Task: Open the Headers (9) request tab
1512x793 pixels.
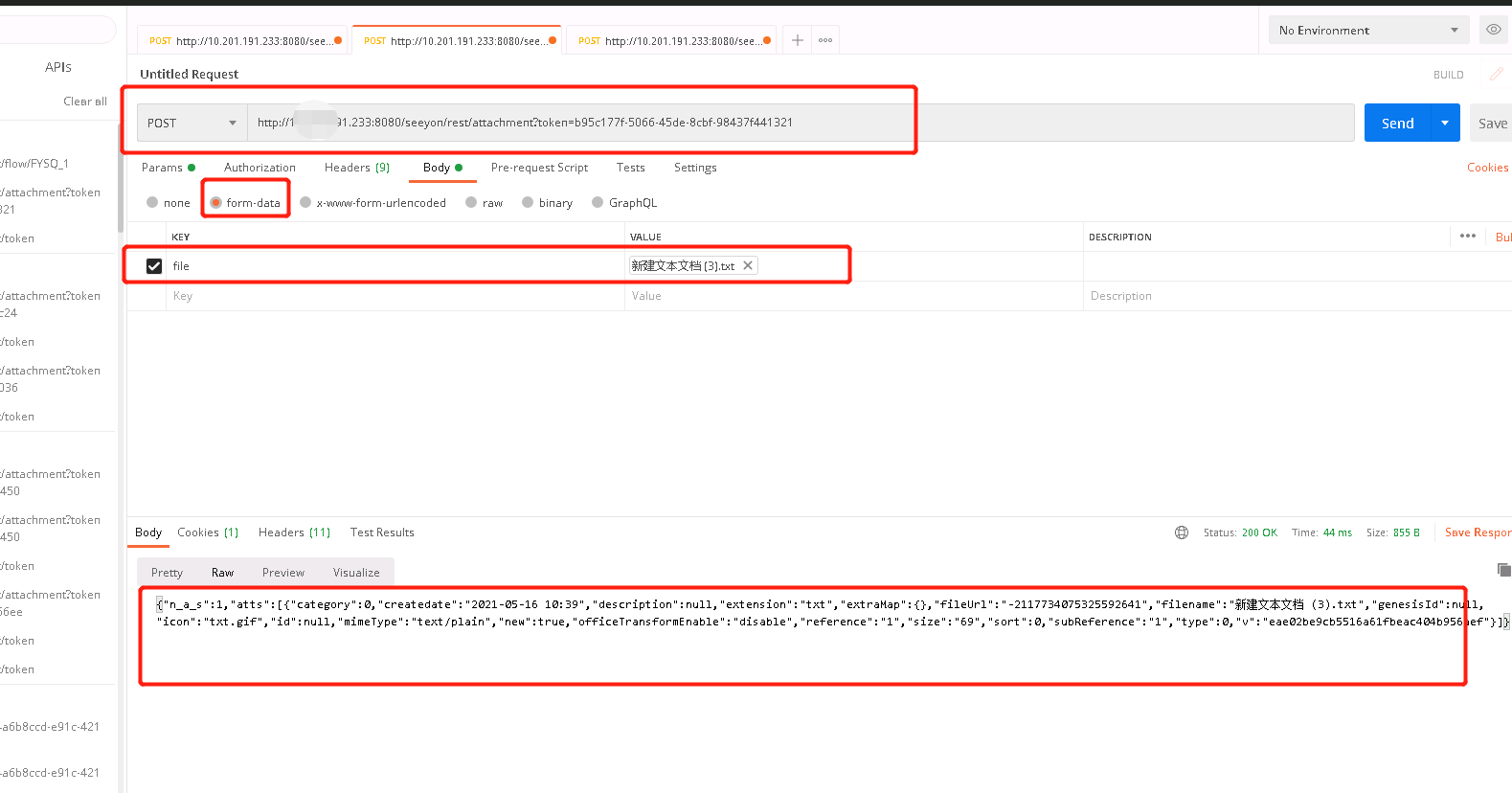Action: 357,167
